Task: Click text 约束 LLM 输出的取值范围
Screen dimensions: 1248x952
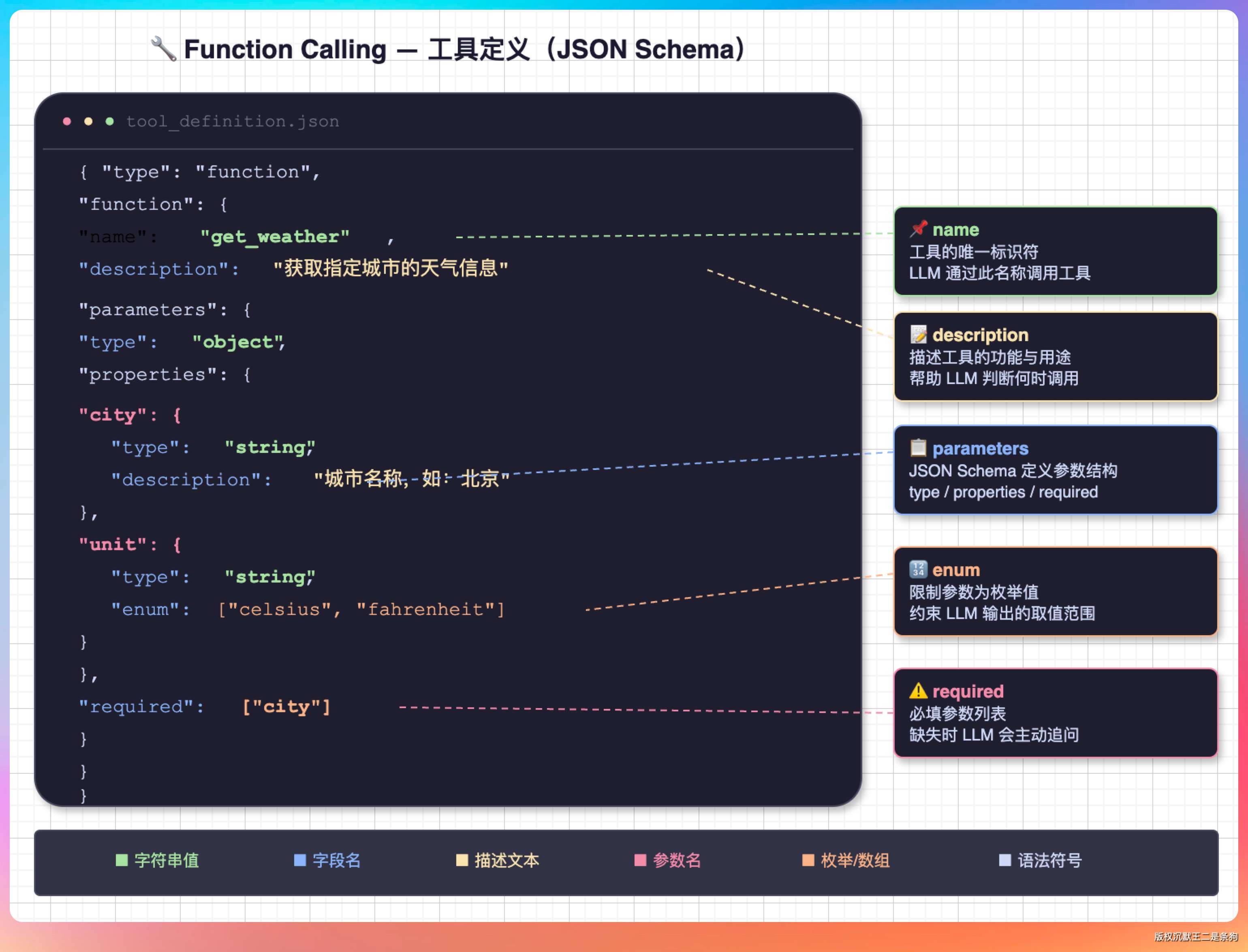Action: [x=1002, y=613]
